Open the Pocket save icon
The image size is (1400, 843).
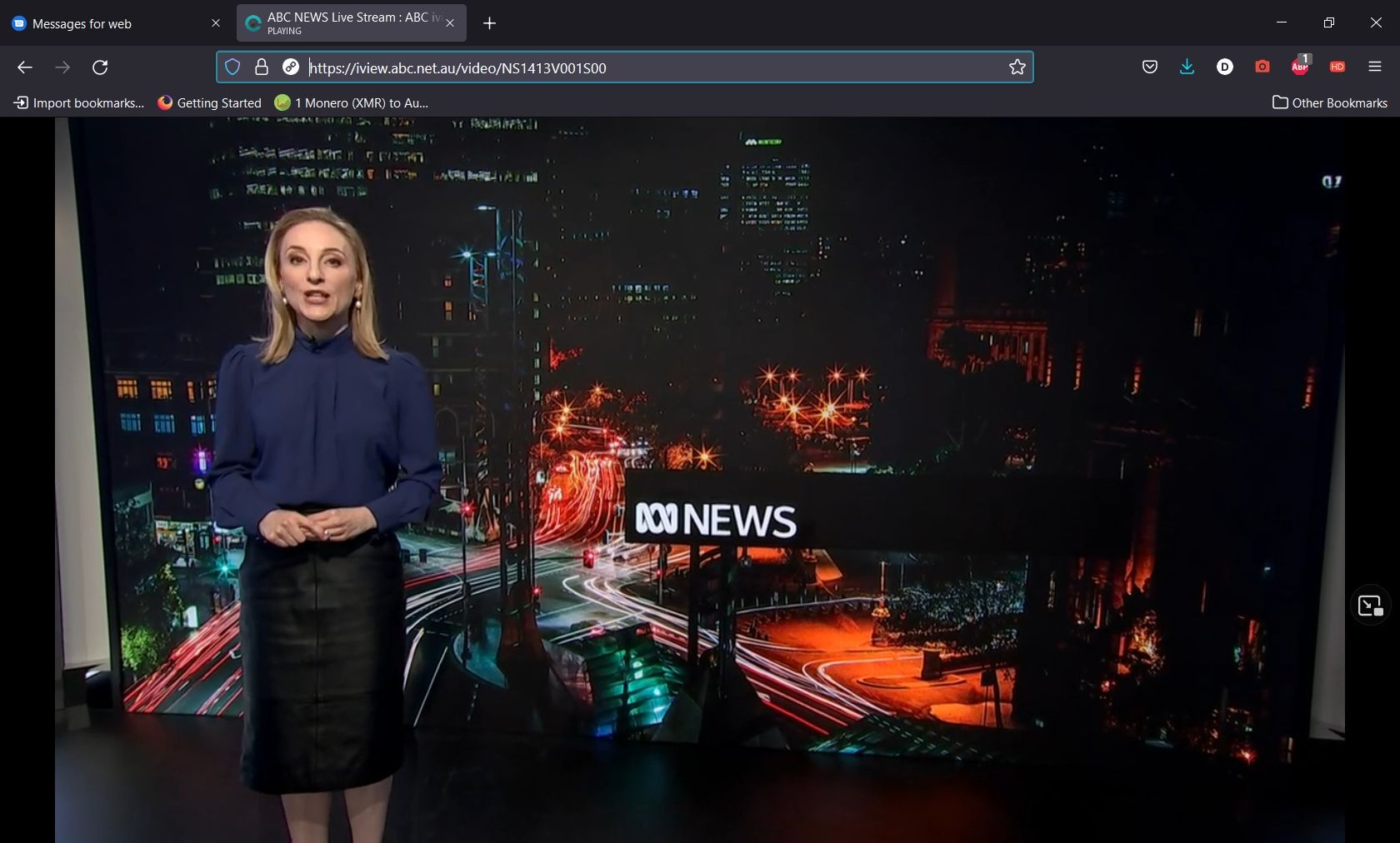(1149, 67)
